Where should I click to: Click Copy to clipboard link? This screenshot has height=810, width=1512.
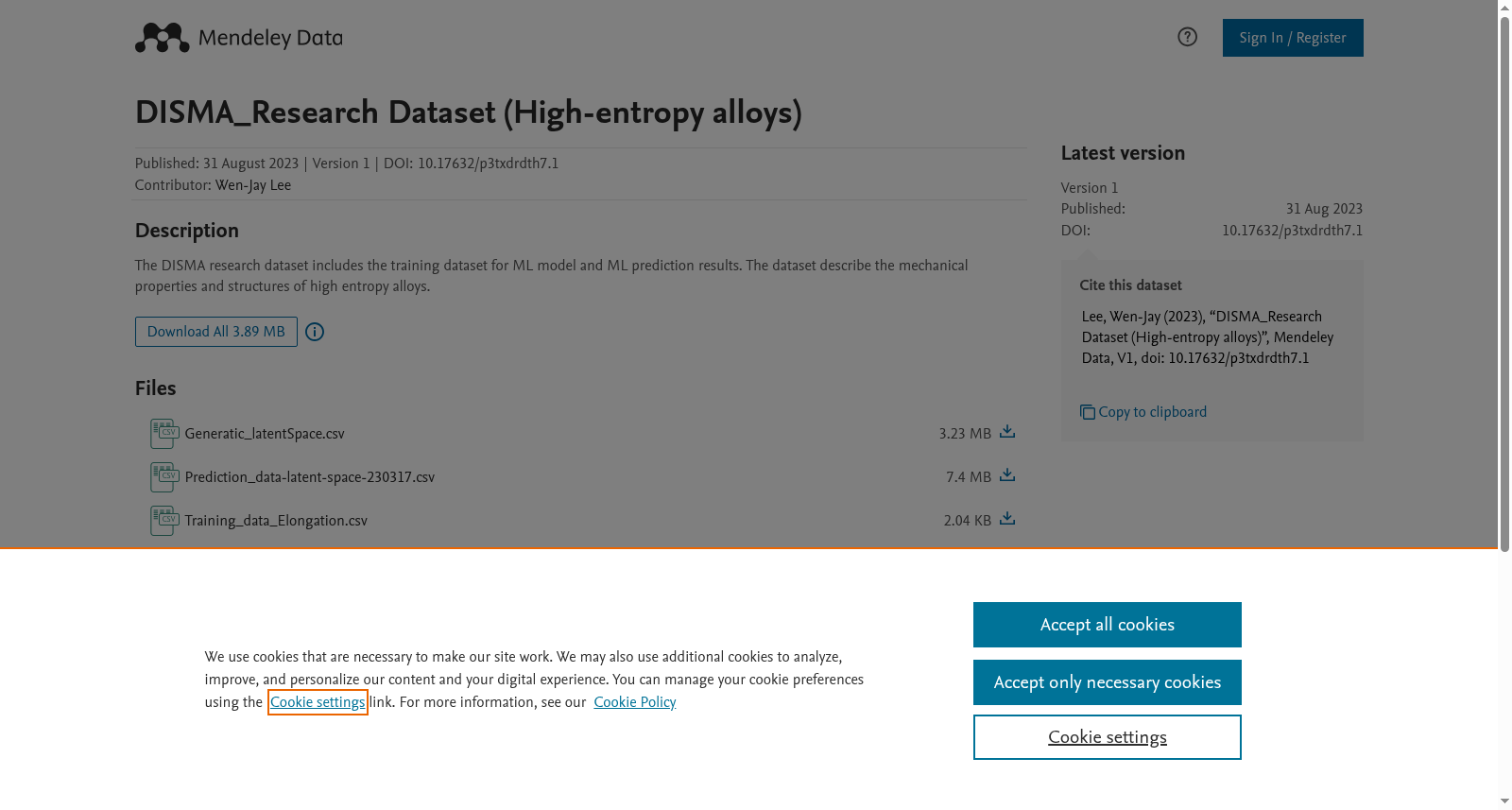[1143, 412]
